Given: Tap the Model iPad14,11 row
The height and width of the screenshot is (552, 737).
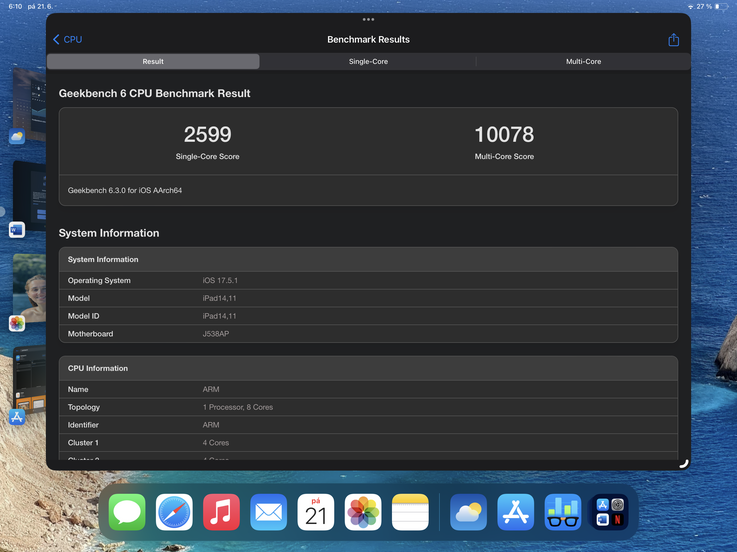Looking at the screenshot, I should 368,298.
